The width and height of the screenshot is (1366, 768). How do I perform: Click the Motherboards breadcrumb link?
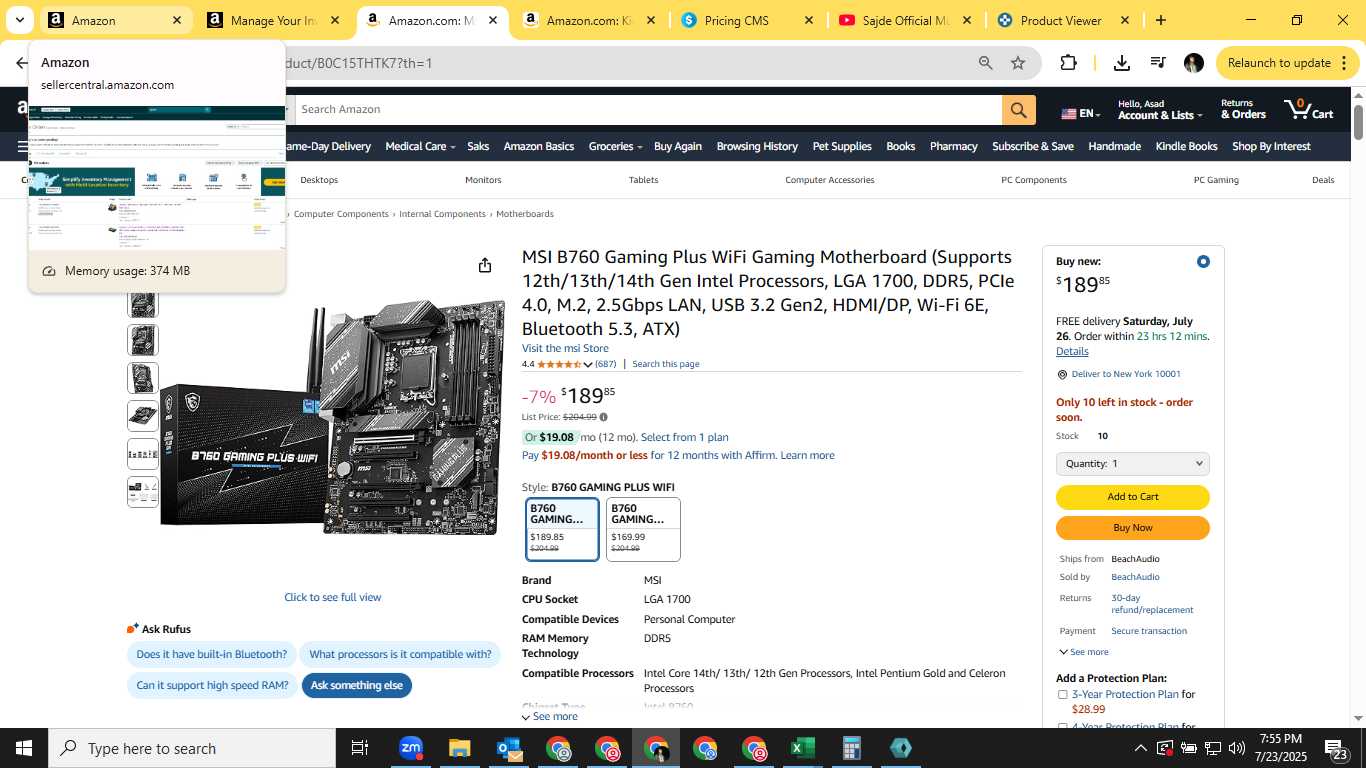coord(525,214)
